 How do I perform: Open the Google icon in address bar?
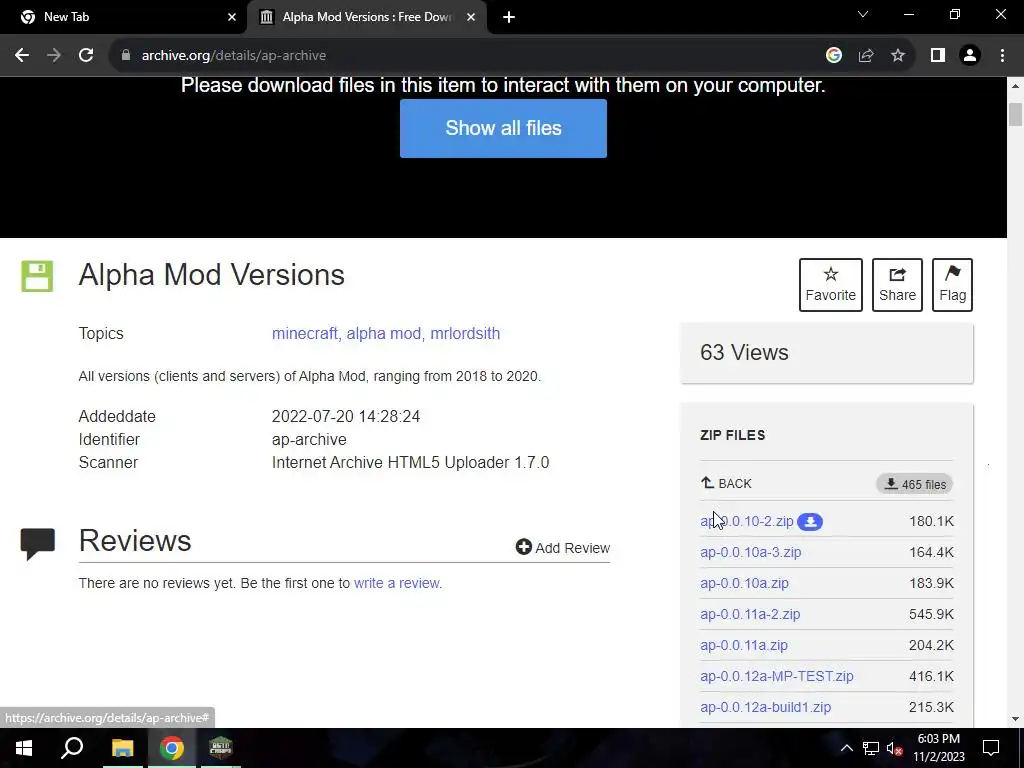[833, 56]
